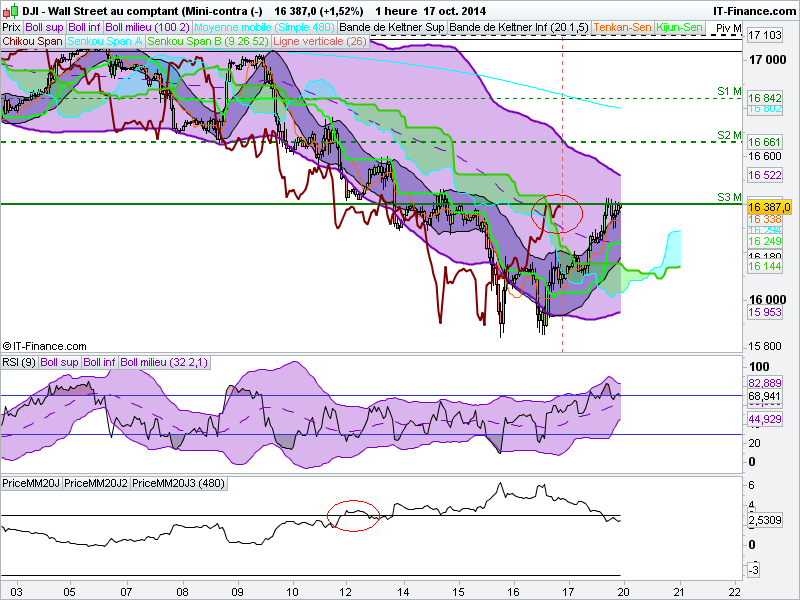
Task: Click the Piv M label near 17 103
Action: pyautogui.click(x=729, y=29)
